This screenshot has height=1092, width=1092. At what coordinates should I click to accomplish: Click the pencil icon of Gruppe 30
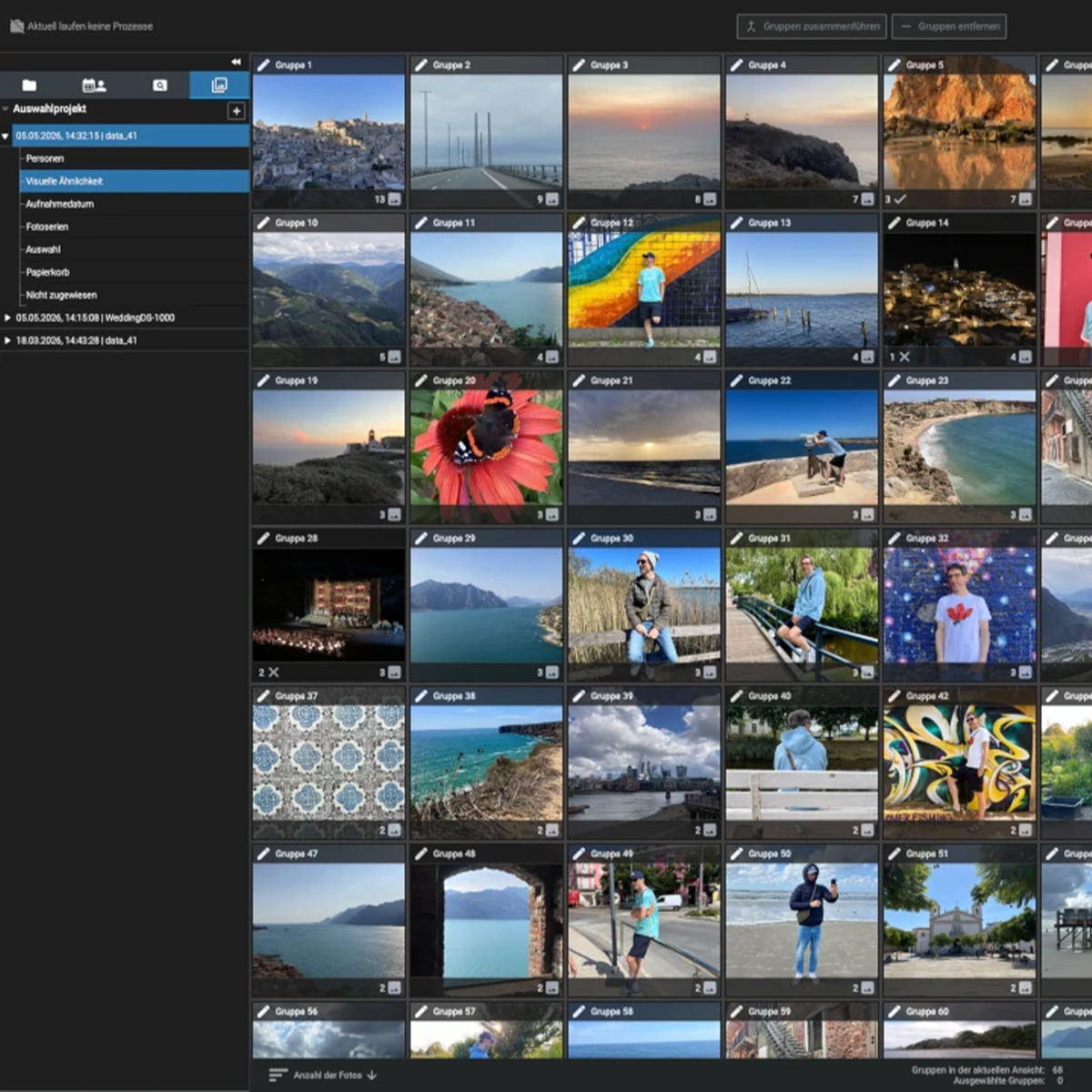pyautogui.click(x=579, y=538)
